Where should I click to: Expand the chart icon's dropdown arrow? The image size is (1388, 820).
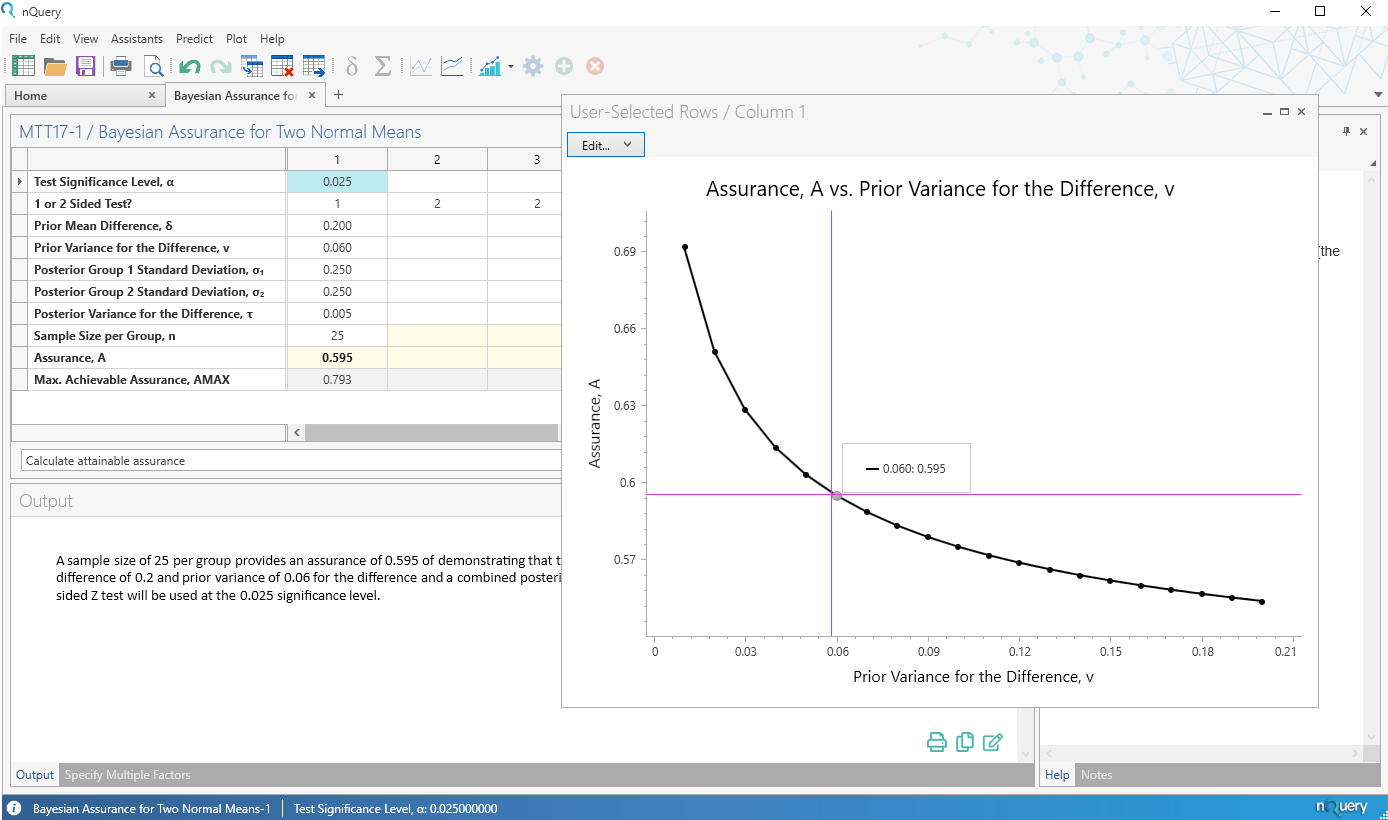pos(510,66)
